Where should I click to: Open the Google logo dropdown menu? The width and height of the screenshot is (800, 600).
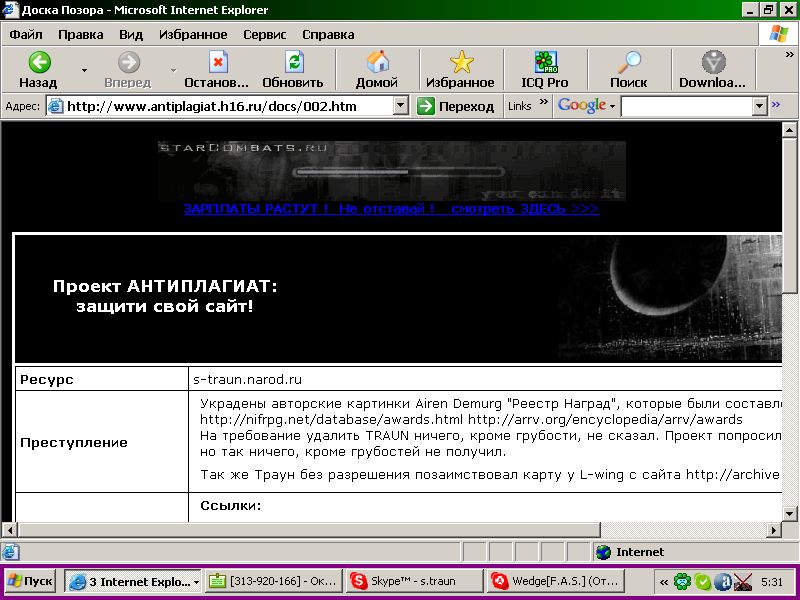click(x=612, y=107)
